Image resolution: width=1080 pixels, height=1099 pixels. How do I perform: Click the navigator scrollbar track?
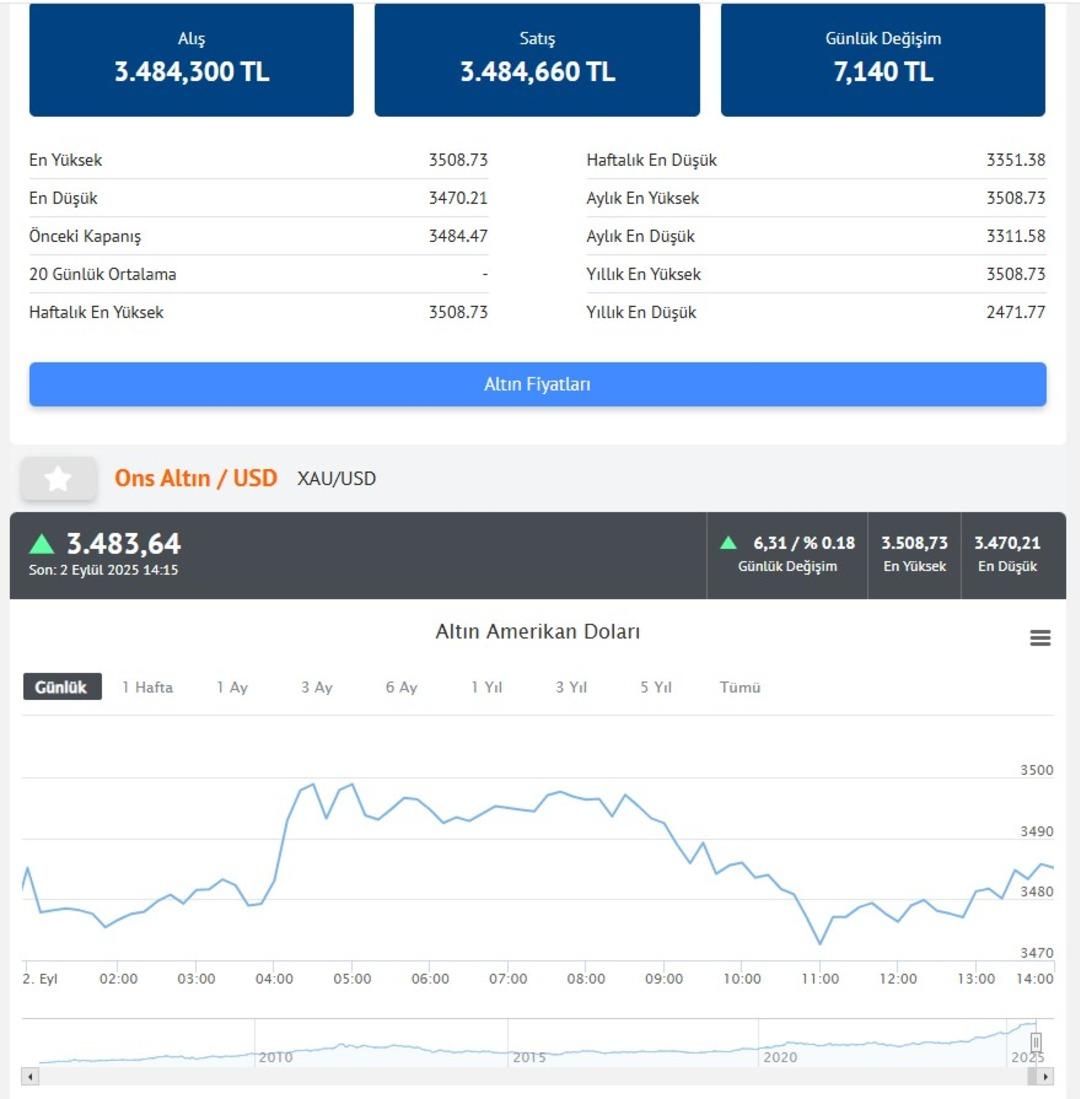[538, 1076]
